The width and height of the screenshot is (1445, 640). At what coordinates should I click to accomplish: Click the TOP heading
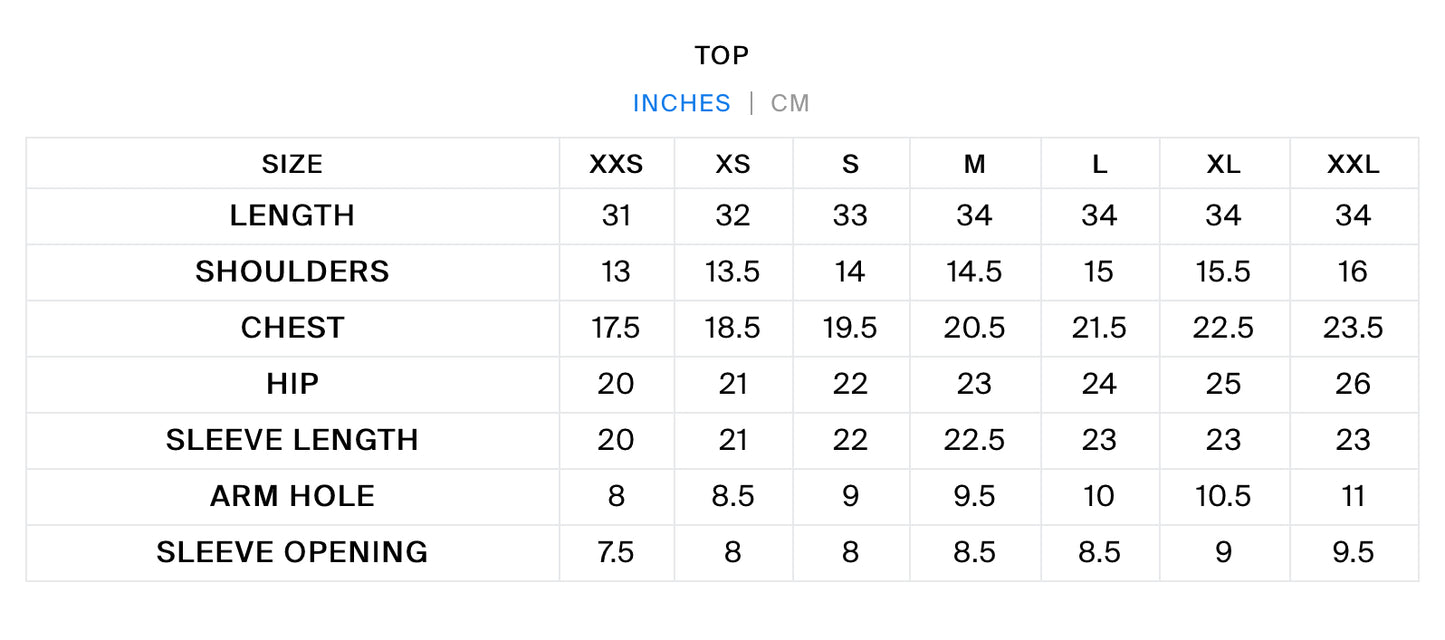pyautogui.click(x=722, y=55)
